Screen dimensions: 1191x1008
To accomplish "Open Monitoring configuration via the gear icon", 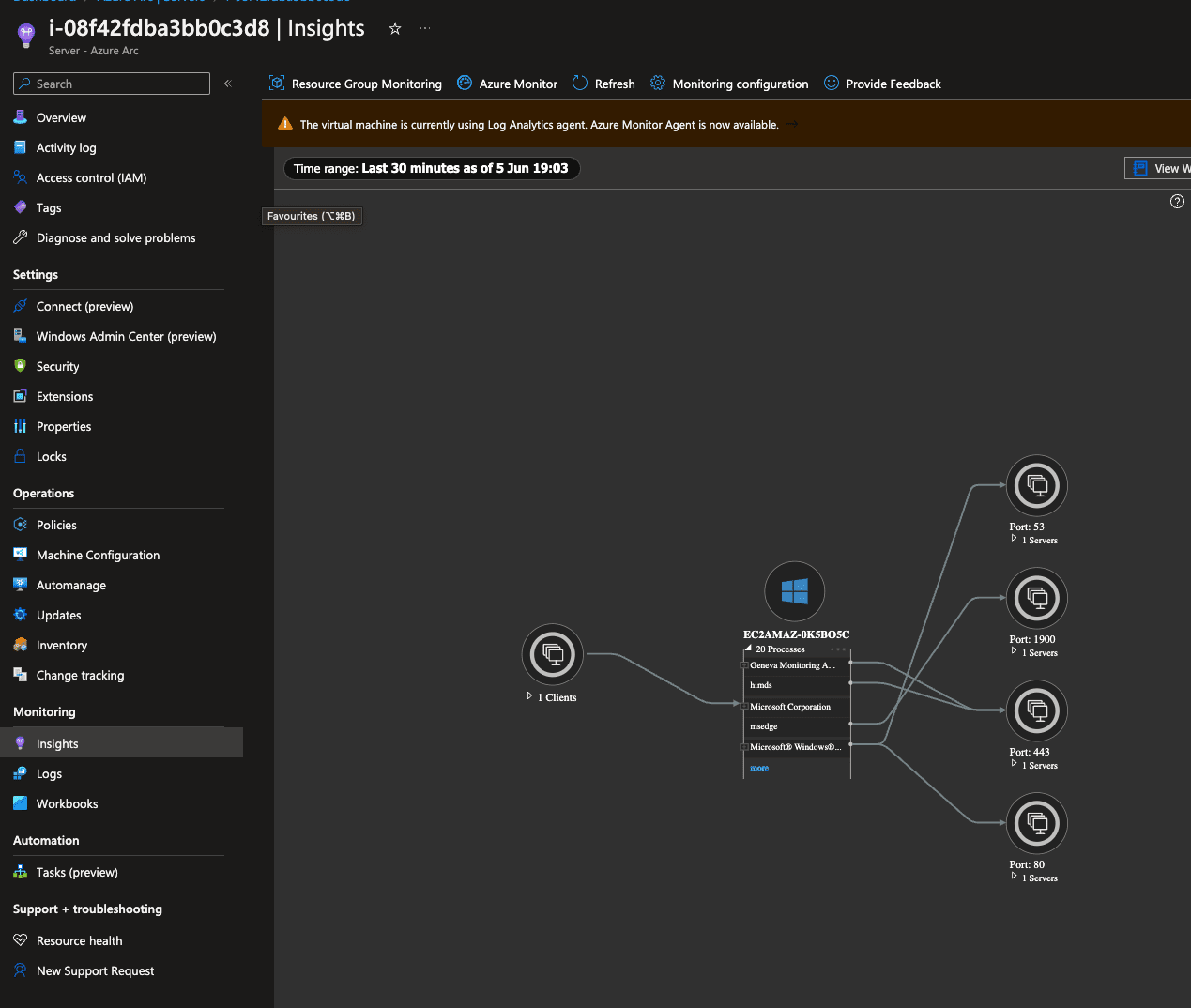I will click(x=658, y=83).
